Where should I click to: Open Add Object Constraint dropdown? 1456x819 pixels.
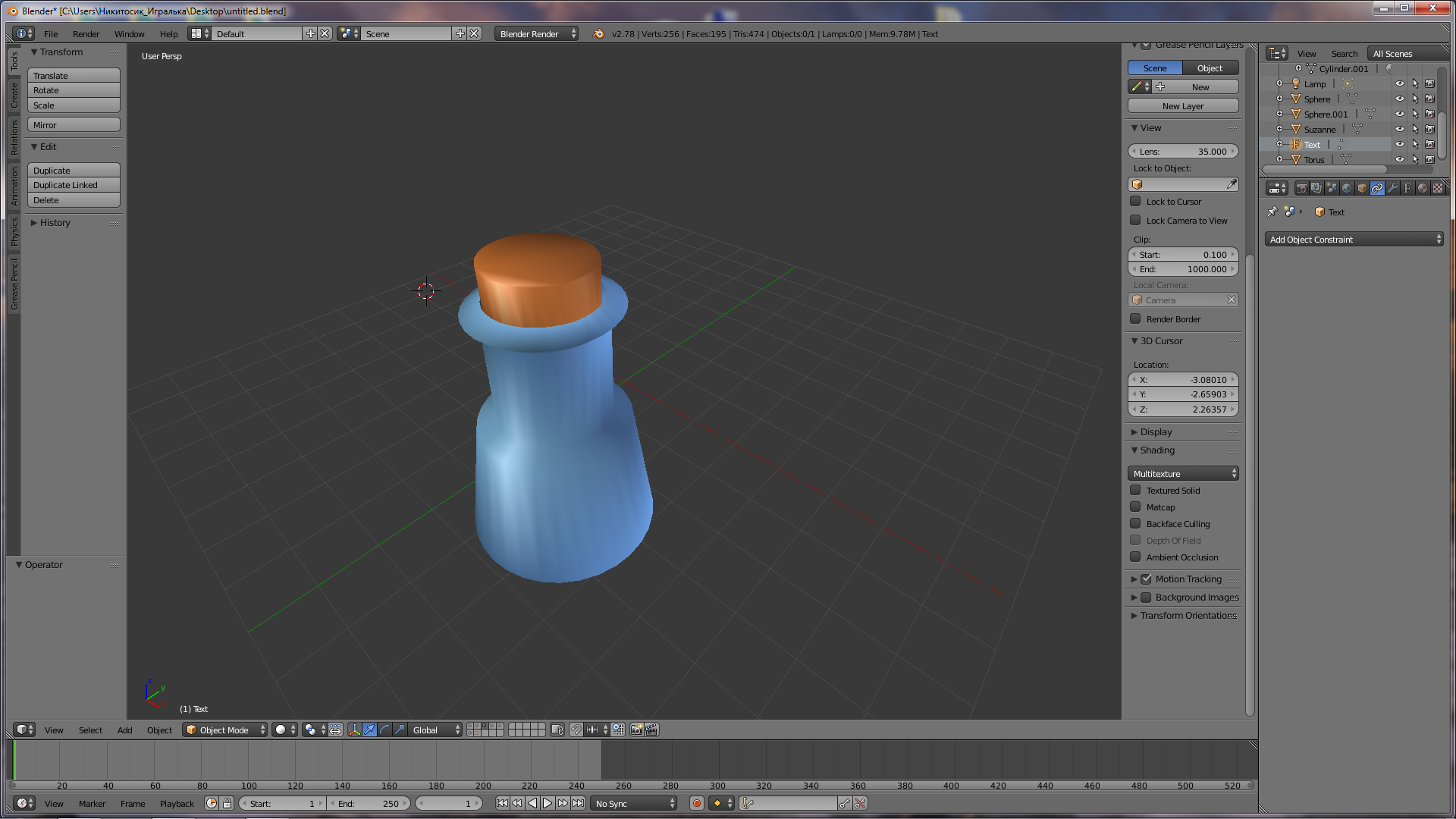tap(1354, 240)
